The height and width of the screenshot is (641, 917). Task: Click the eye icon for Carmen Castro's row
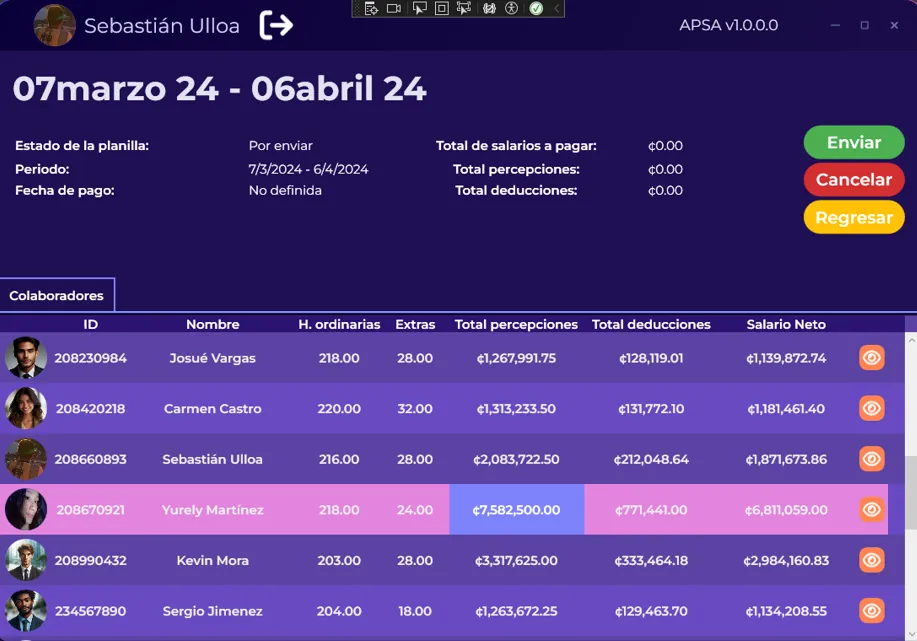point(871,408)
